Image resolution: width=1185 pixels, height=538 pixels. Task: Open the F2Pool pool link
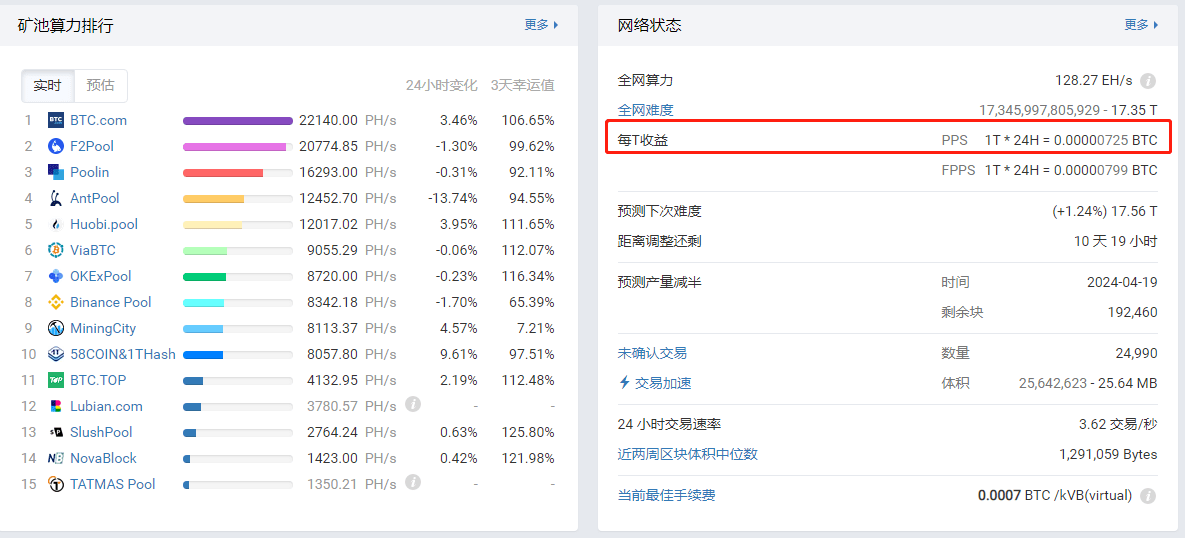(92, 146)
